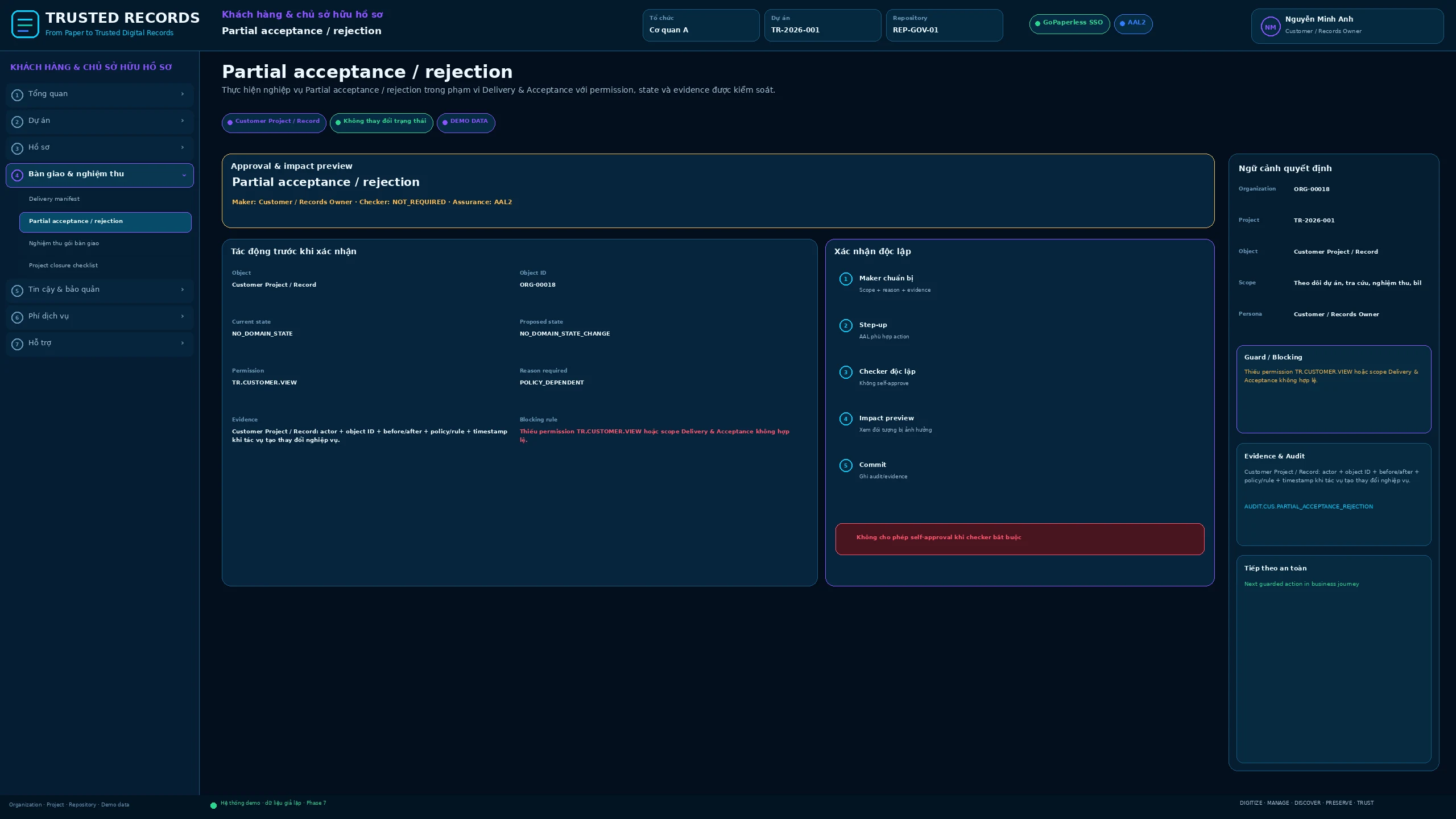Click the numbered circle for Maker chuẩn bị
The image size is (1456, 819).
846,279
